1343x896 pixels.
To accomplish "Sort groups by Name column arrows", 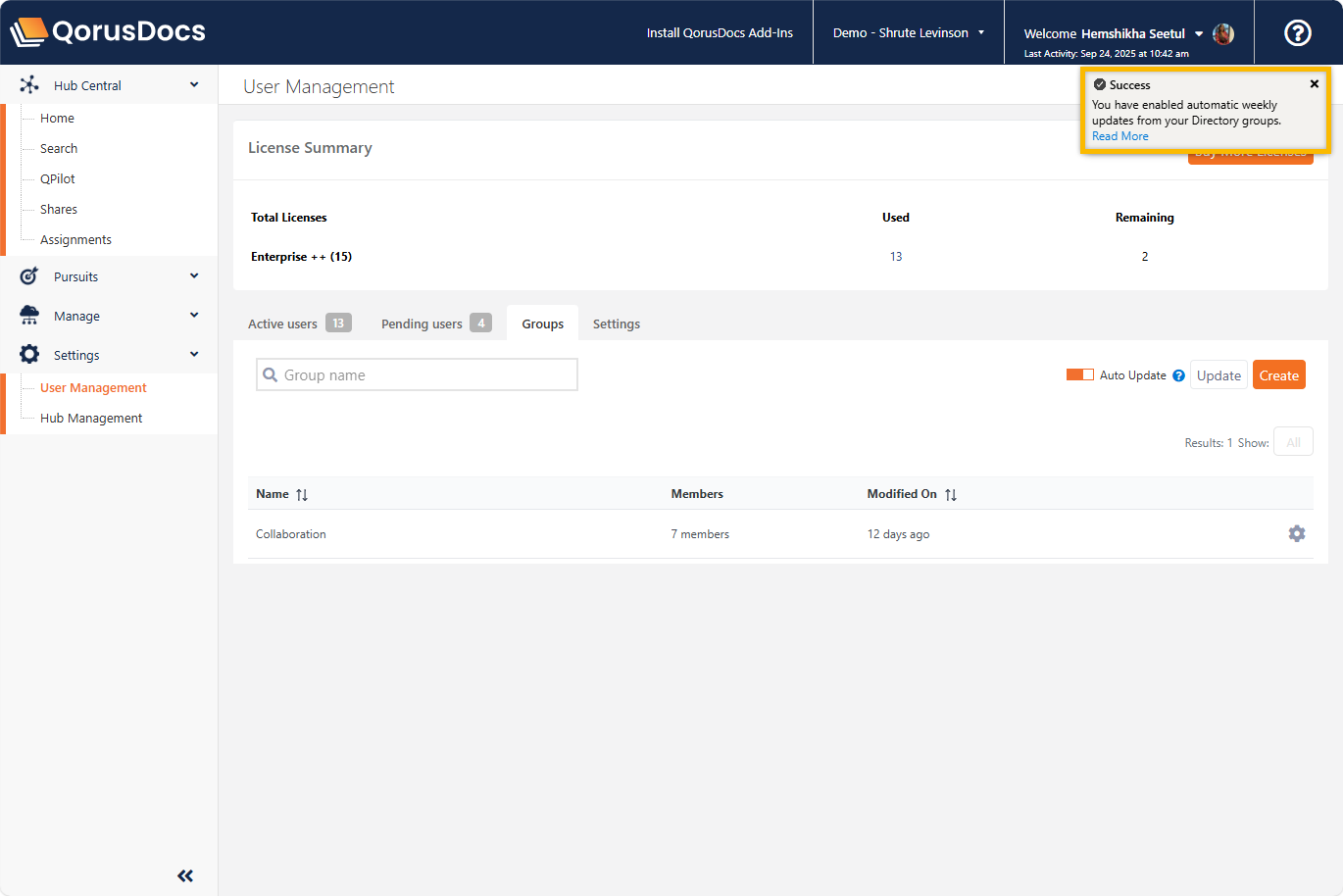I will [302, 495].
